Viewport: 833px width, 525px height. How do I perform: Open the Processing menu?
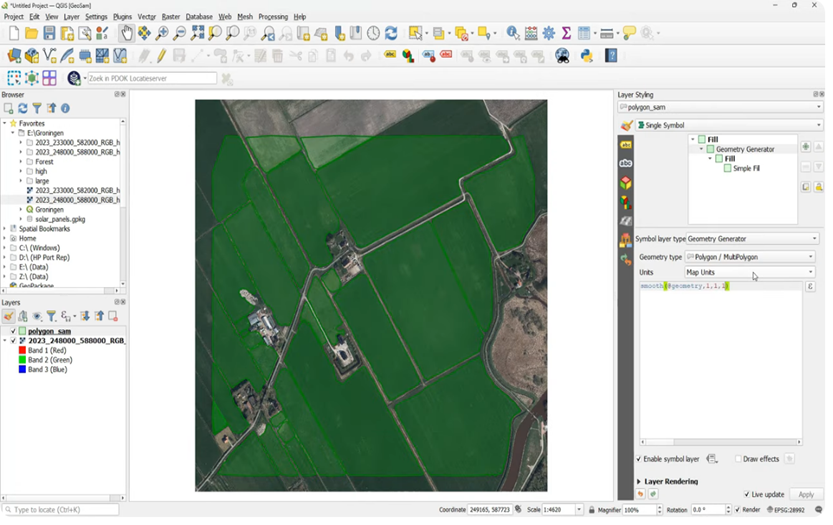[273, 17]
